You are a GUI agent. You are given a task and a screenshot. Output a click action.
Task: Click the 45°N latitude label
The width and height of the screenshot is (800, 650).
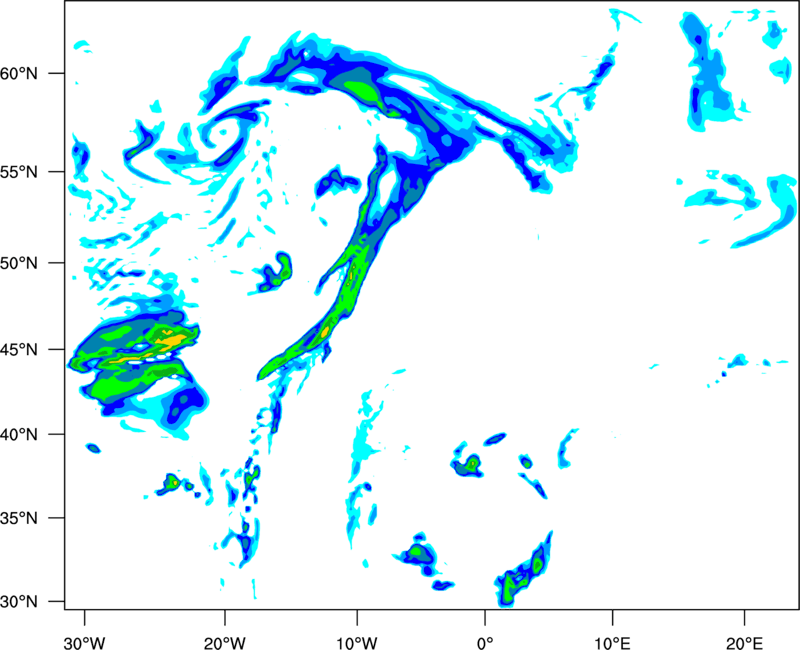[x=19, y=350]
